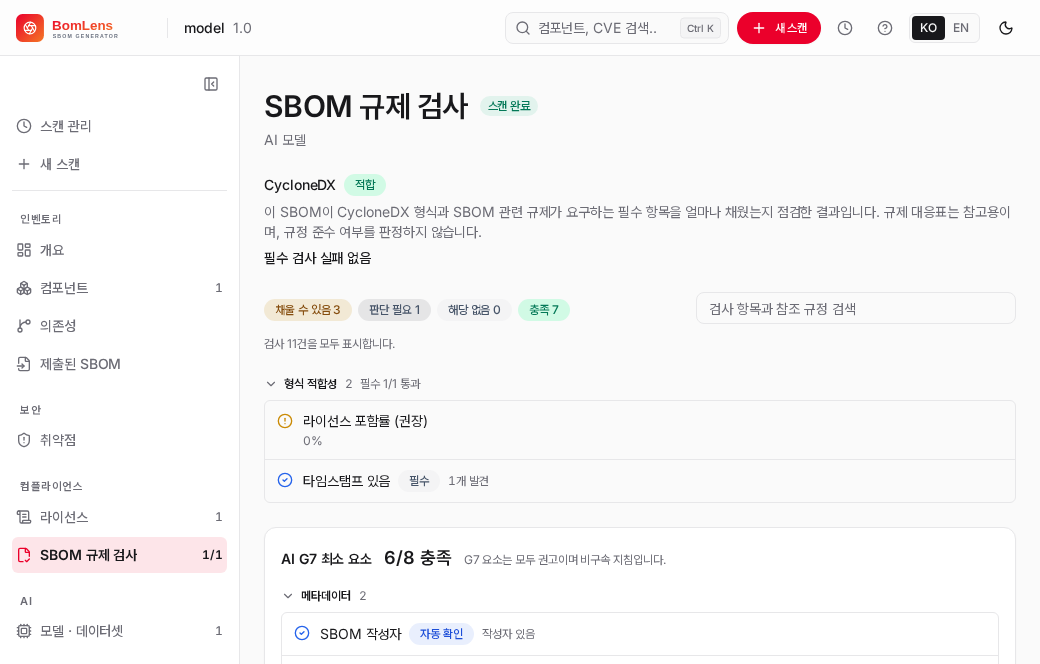Click the CycloneDX format label
Viewport: 1040px width, 664px height.
coord(300,185)
